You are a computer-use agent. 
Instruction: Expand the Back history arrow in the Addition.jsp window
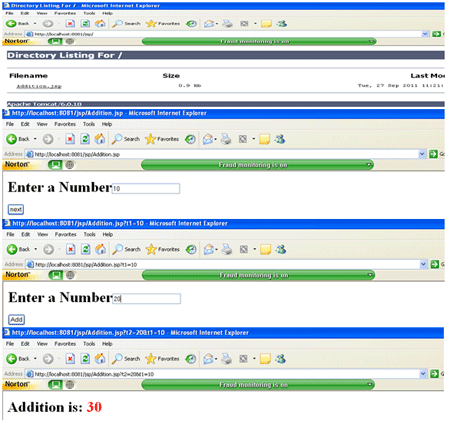tap(35, 139)
